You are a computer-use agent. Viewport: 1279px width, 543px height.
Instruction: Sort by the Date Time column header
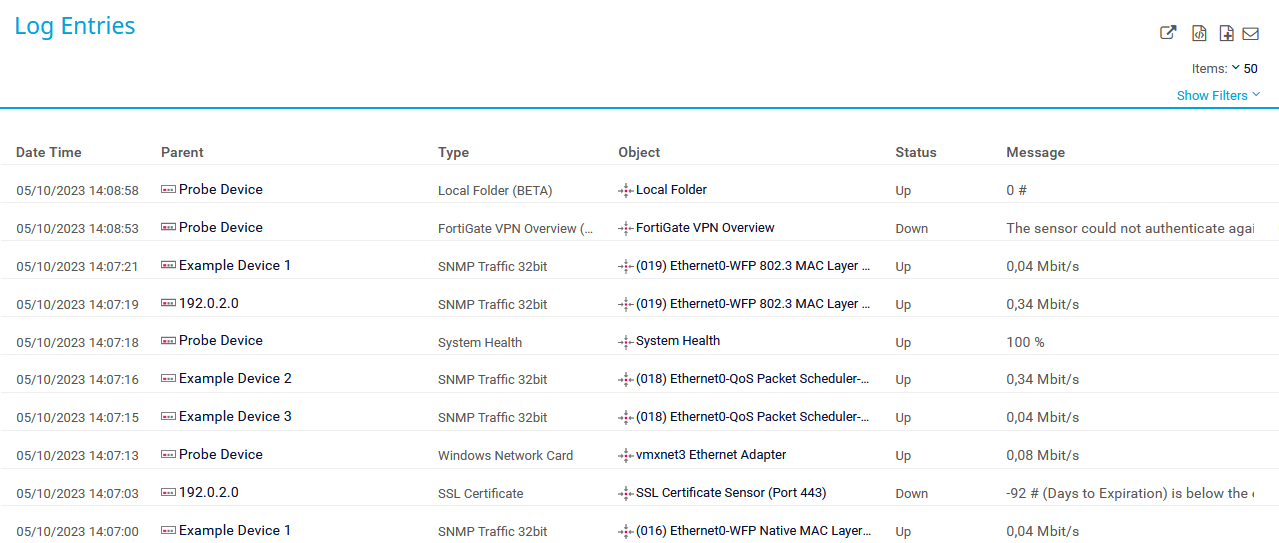click(x=49, y=153)
